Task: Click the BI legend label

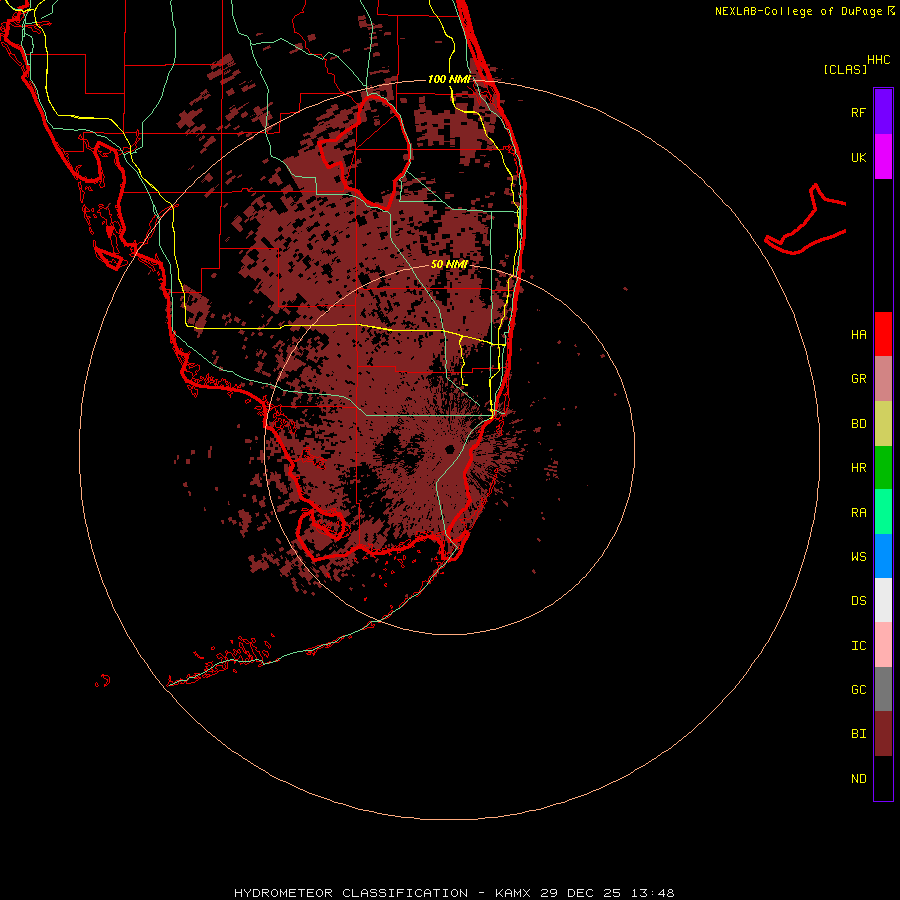Action: (x=858, y=734)
